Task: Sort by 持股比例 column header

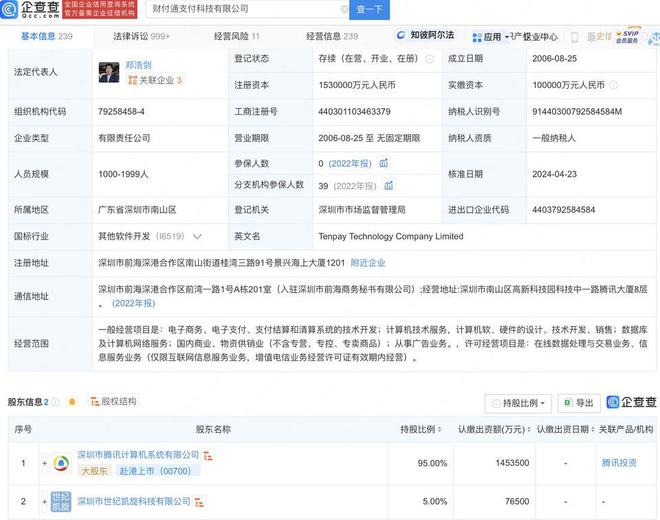Action: point(420,429)
